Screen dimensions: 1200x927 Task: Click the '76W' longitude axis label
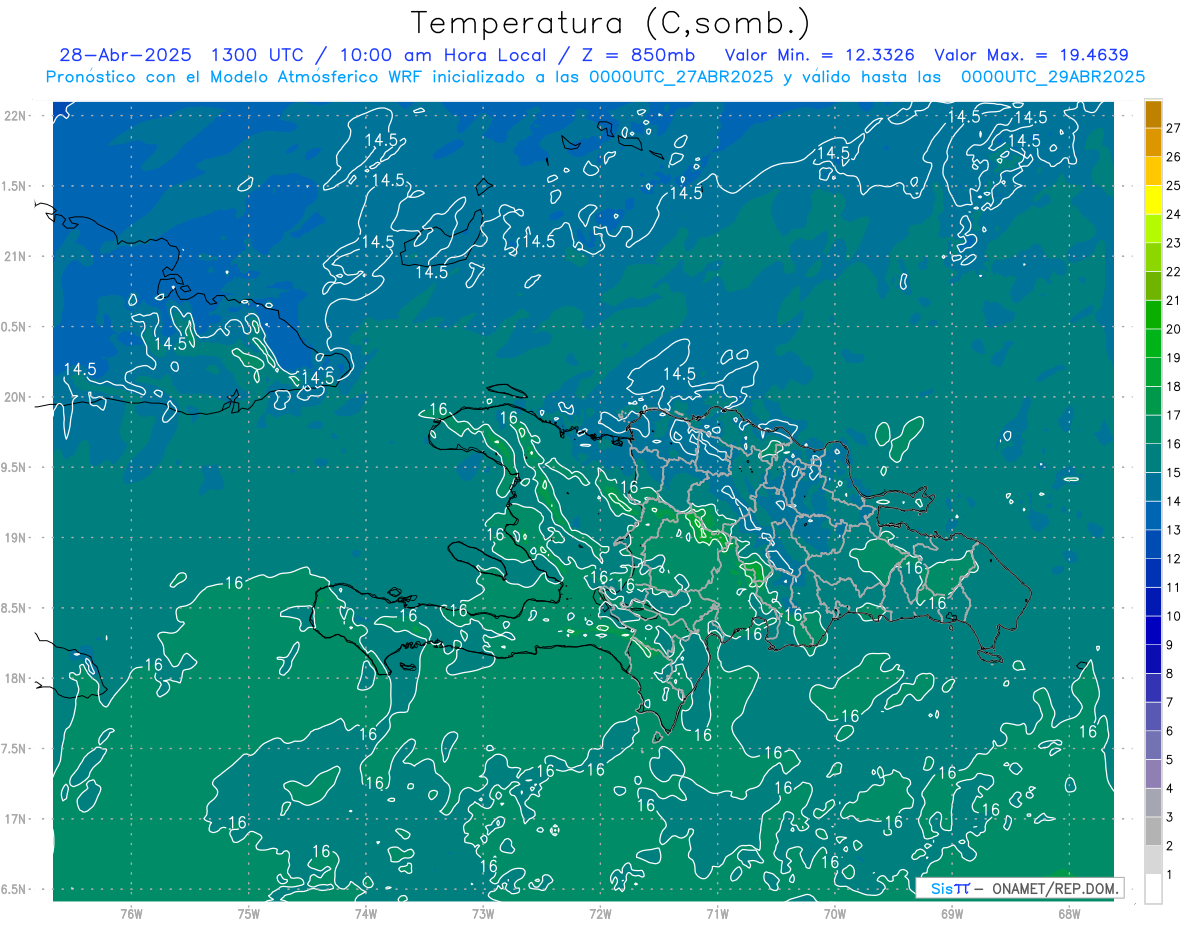131,913
